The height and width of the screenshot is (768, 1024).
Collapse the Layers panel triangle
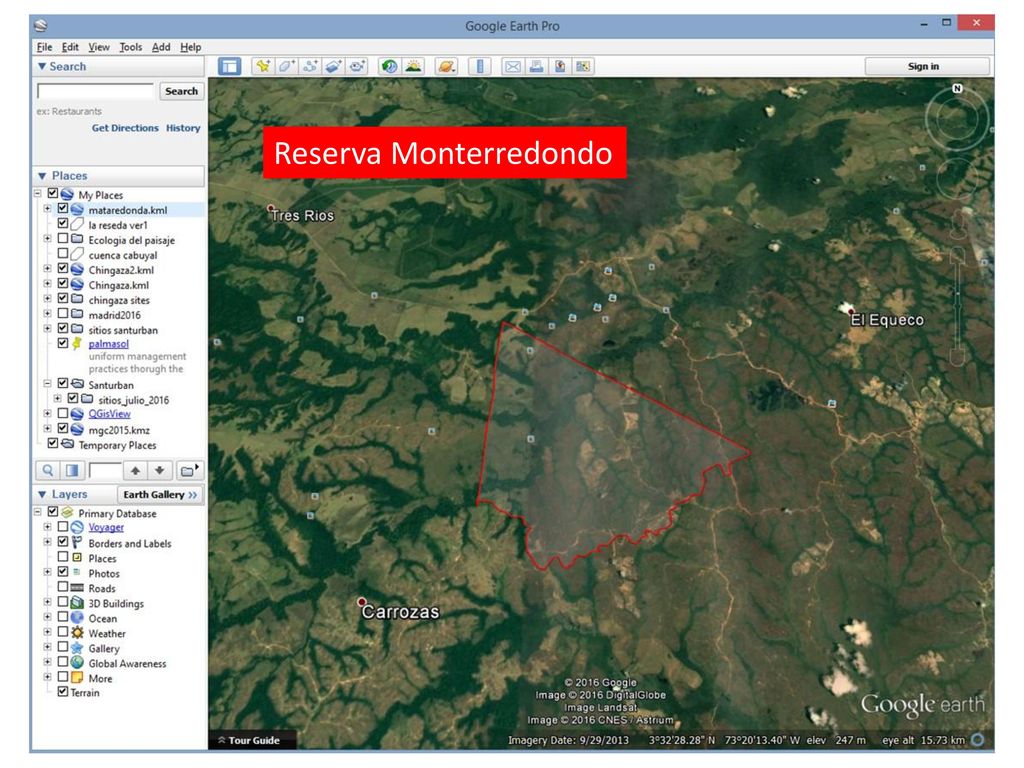tap(42, 494)
